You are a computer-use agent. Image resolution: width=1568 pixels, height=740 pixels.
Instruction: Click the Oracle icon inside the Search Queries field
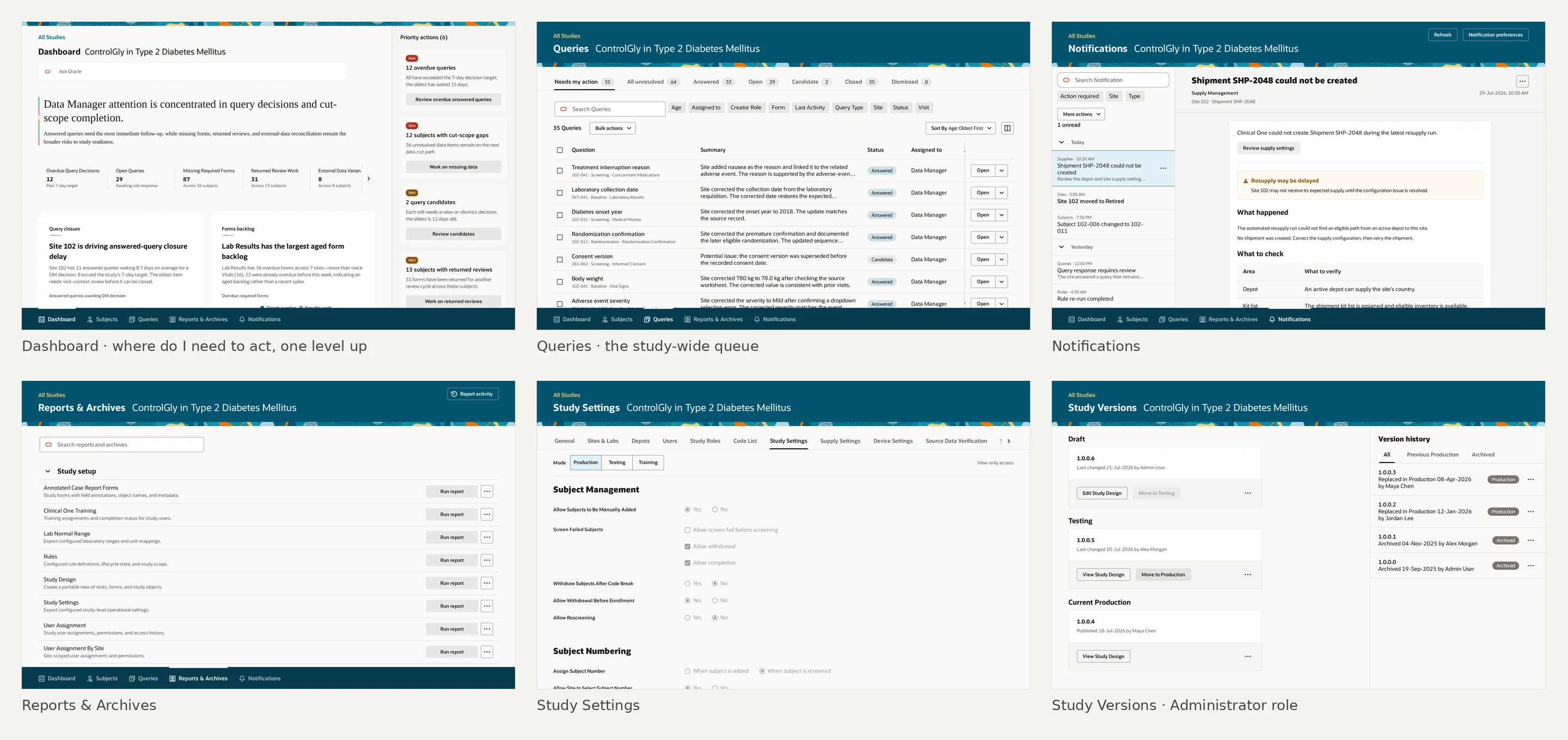coord(563,109)
